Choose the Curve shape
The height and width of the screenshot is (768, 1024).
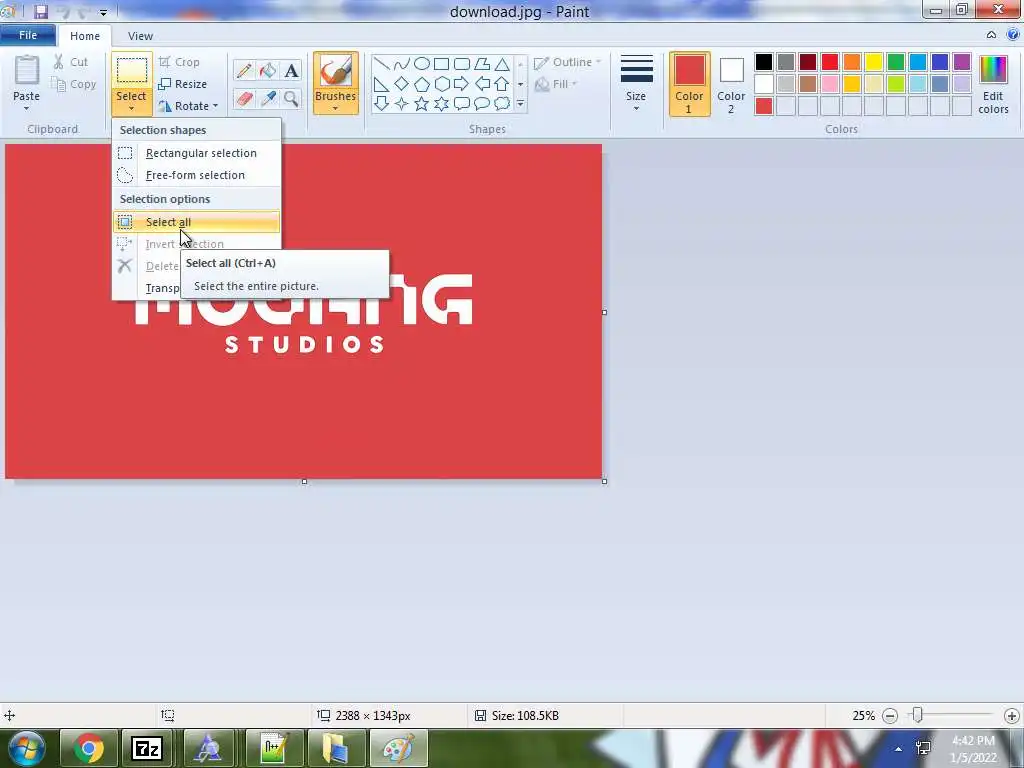click(402, 63)
